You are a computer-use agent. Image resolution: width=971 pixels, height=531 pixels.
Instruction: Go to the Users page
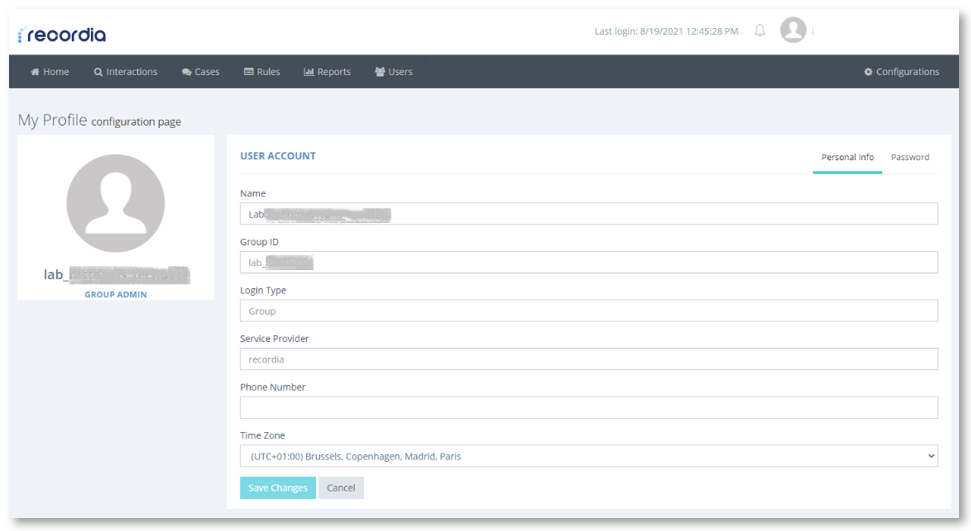coord(393,72)
